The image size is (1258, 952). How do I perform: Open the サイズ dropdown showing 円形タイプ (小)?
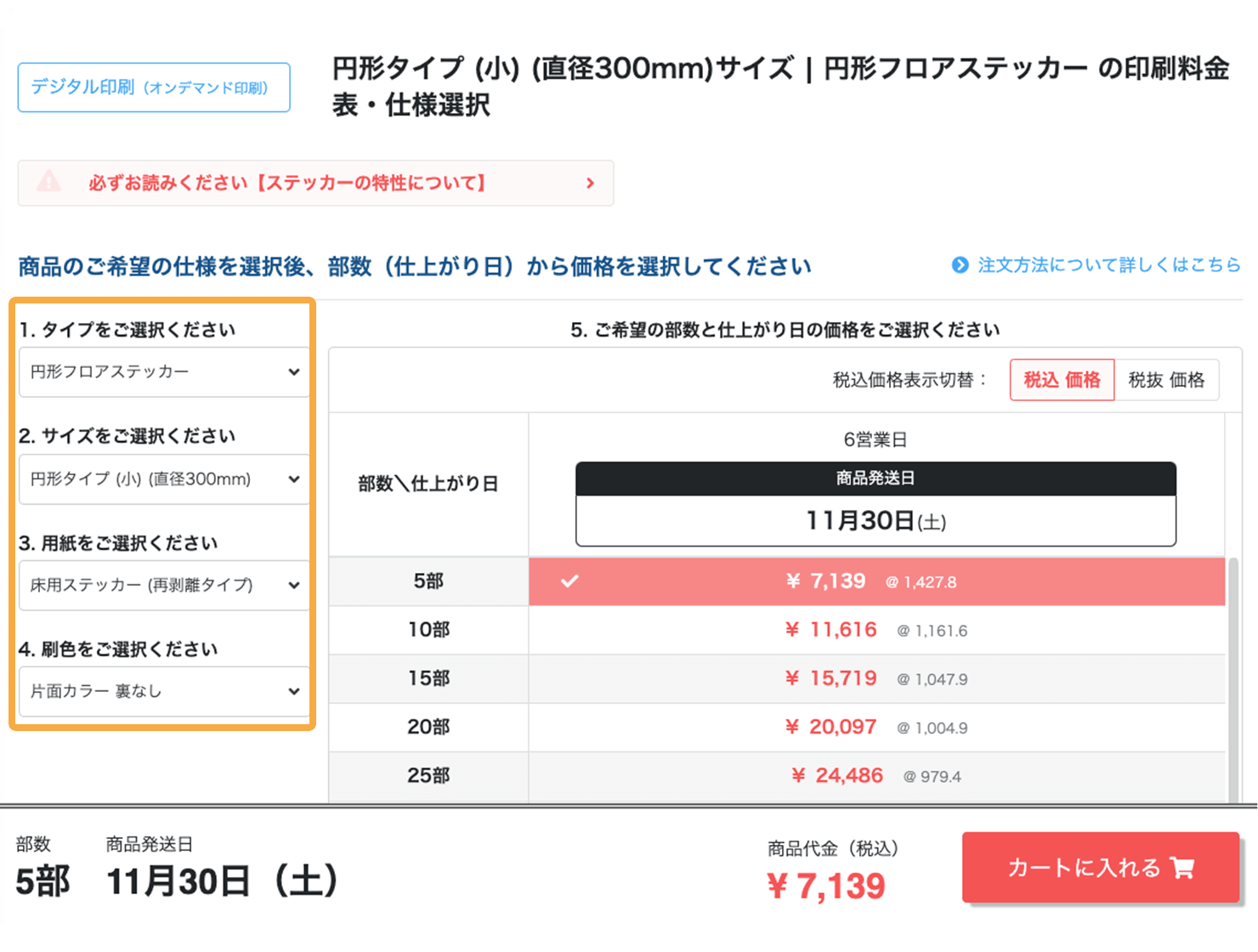[164, 479]
